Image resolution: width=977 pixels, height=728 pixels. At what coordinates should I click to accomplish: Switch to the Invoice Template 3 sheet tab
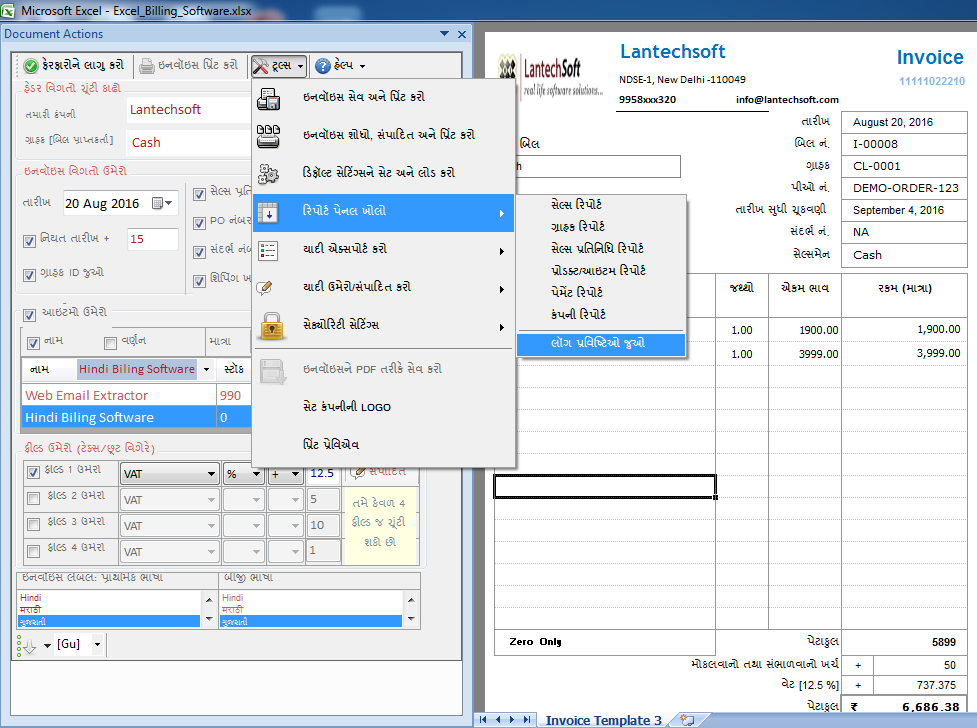click(603, 721)
